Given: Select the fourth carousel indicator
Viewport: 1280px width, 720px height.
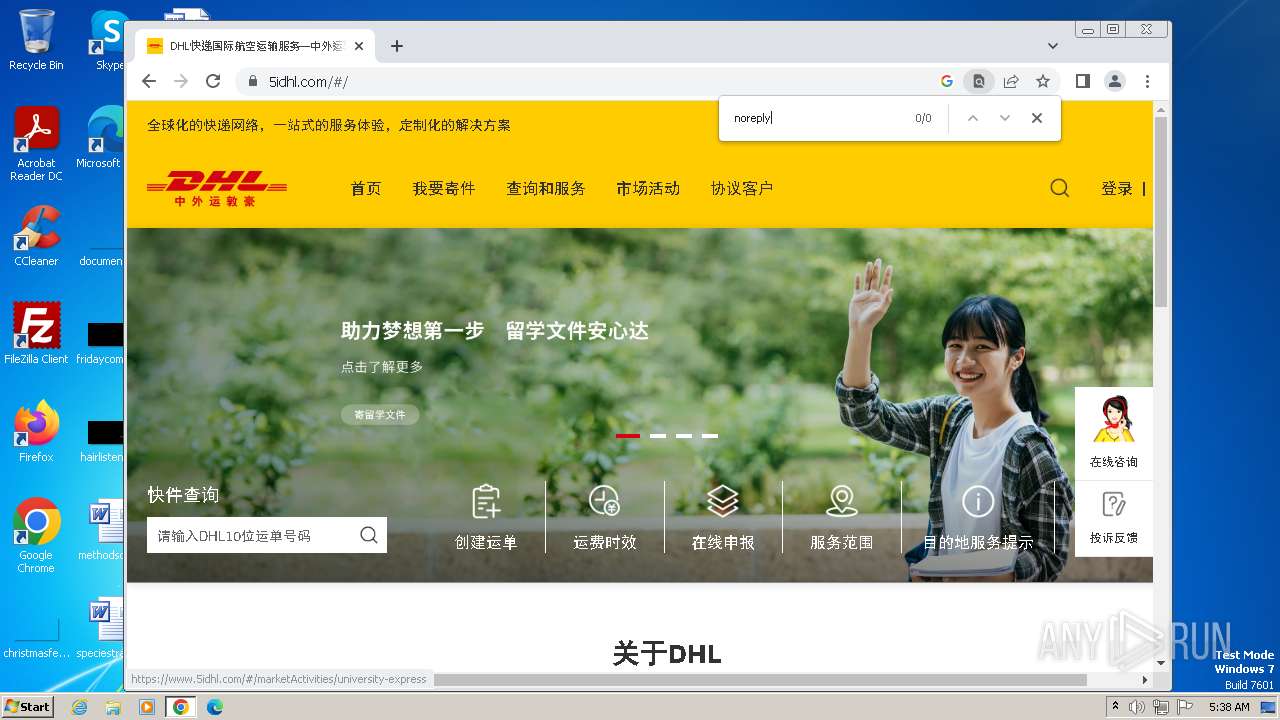Looking at the screenshot, I should 710,436.
